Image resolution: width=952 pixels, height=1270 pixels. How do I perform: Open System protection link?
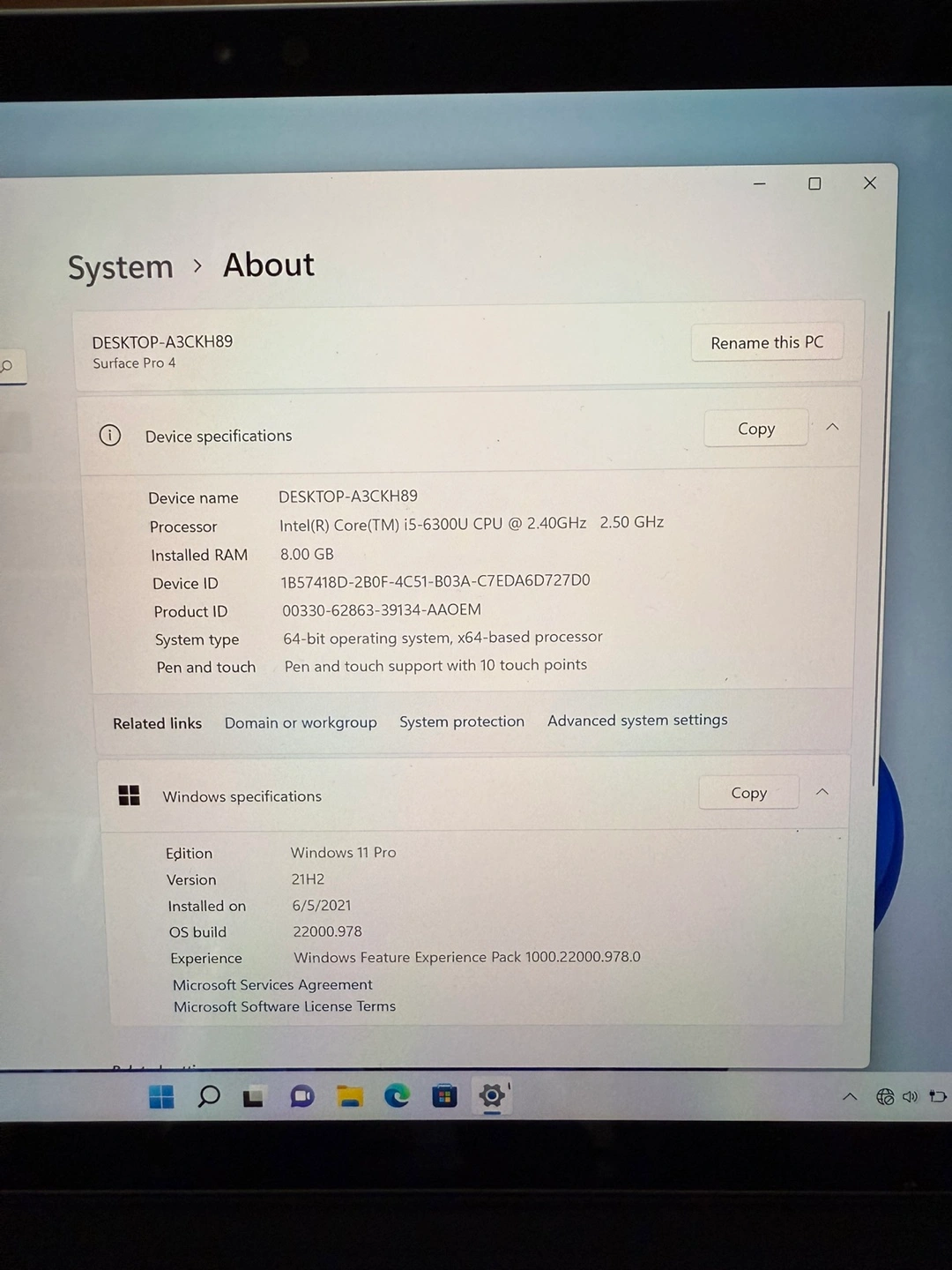coord(462,721)
